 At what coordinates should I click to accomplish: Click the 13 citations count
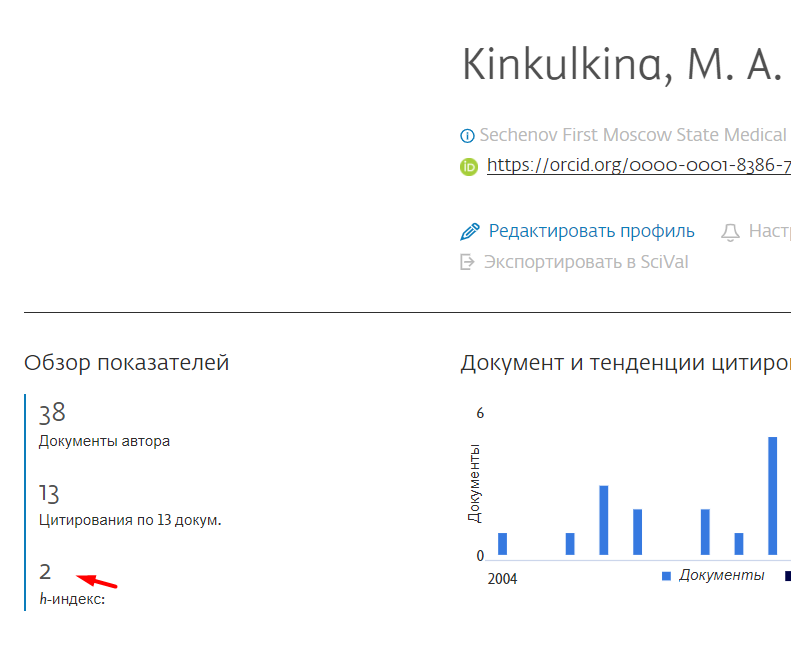[x=49, y=494]
